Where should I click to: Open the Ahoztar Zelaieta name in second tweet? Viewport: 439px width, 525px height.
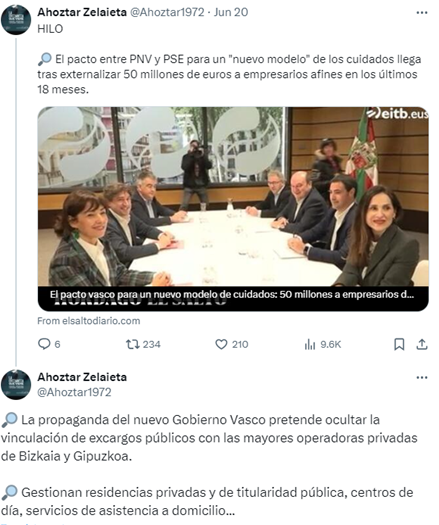point(82,377)
